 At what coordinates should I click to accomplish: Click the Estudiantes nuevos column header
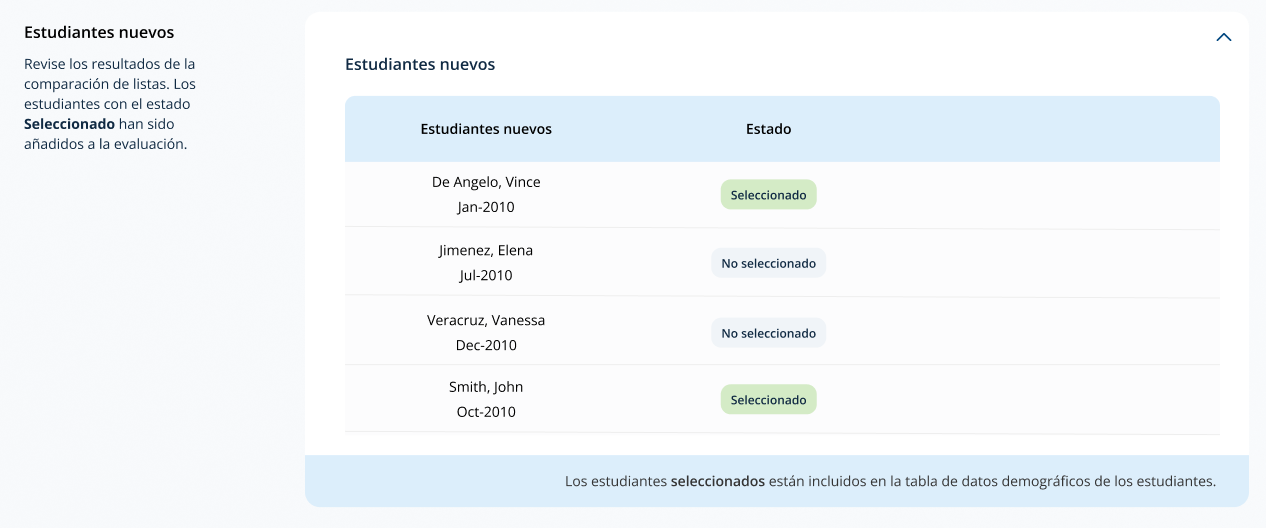coord(486,129)
